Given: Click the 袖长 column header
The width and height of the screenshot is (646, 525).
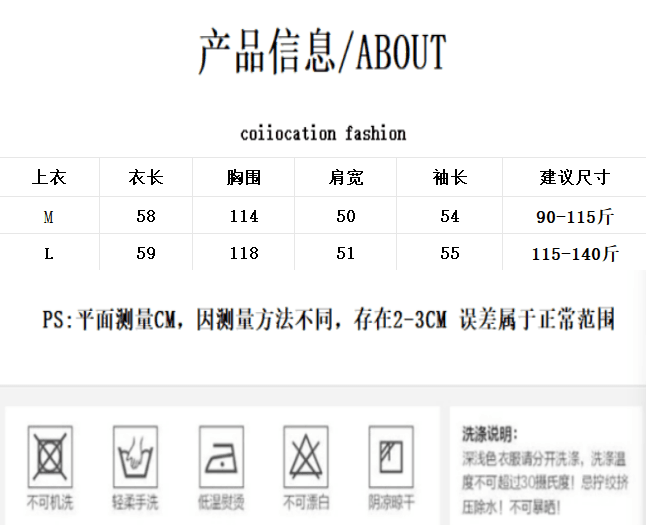Looking at the screenshot, I should [450, 178].
